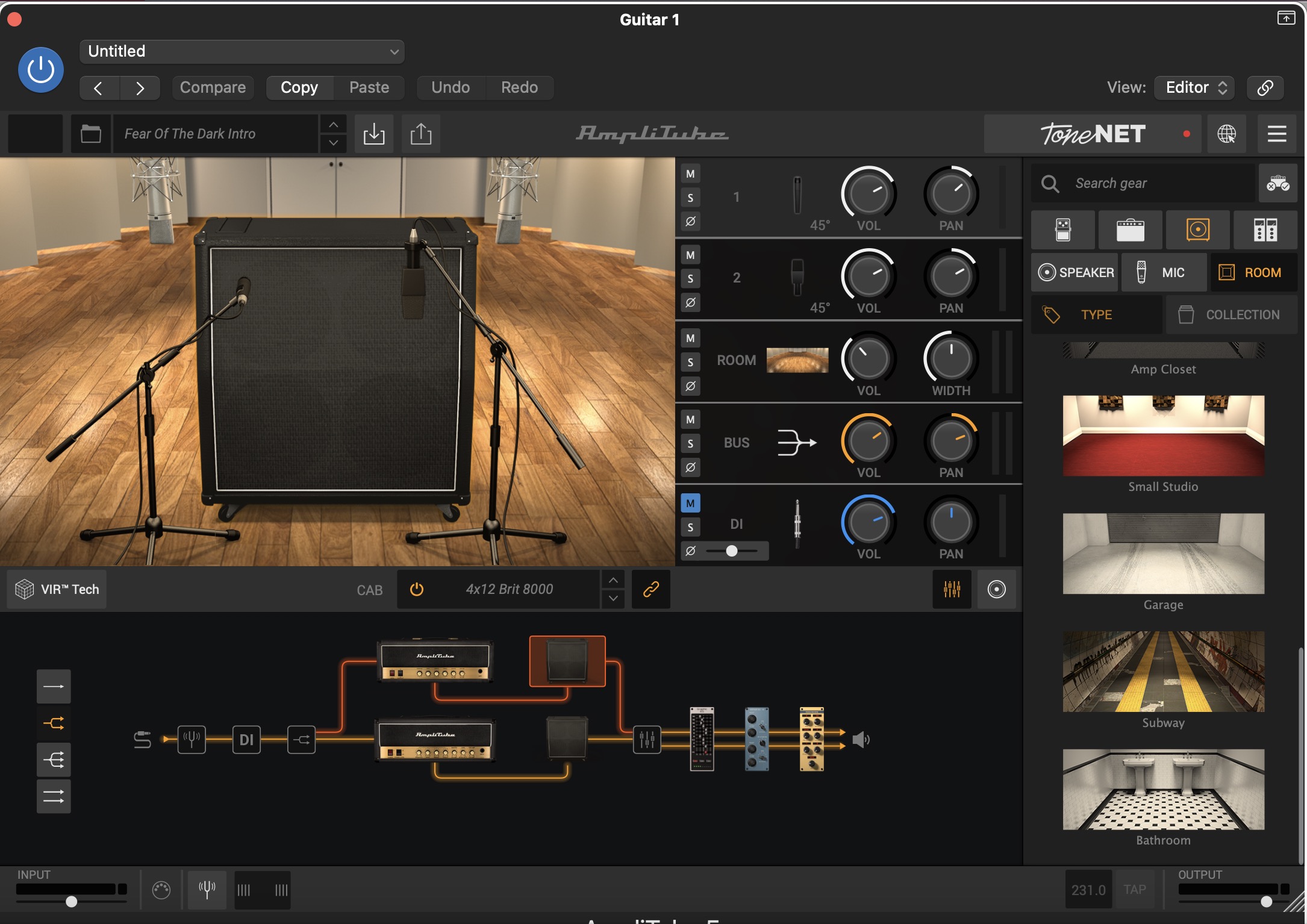Switch to the ROOM tab
This screenshot has height=924, width=1307.
tap(1254, 272)
